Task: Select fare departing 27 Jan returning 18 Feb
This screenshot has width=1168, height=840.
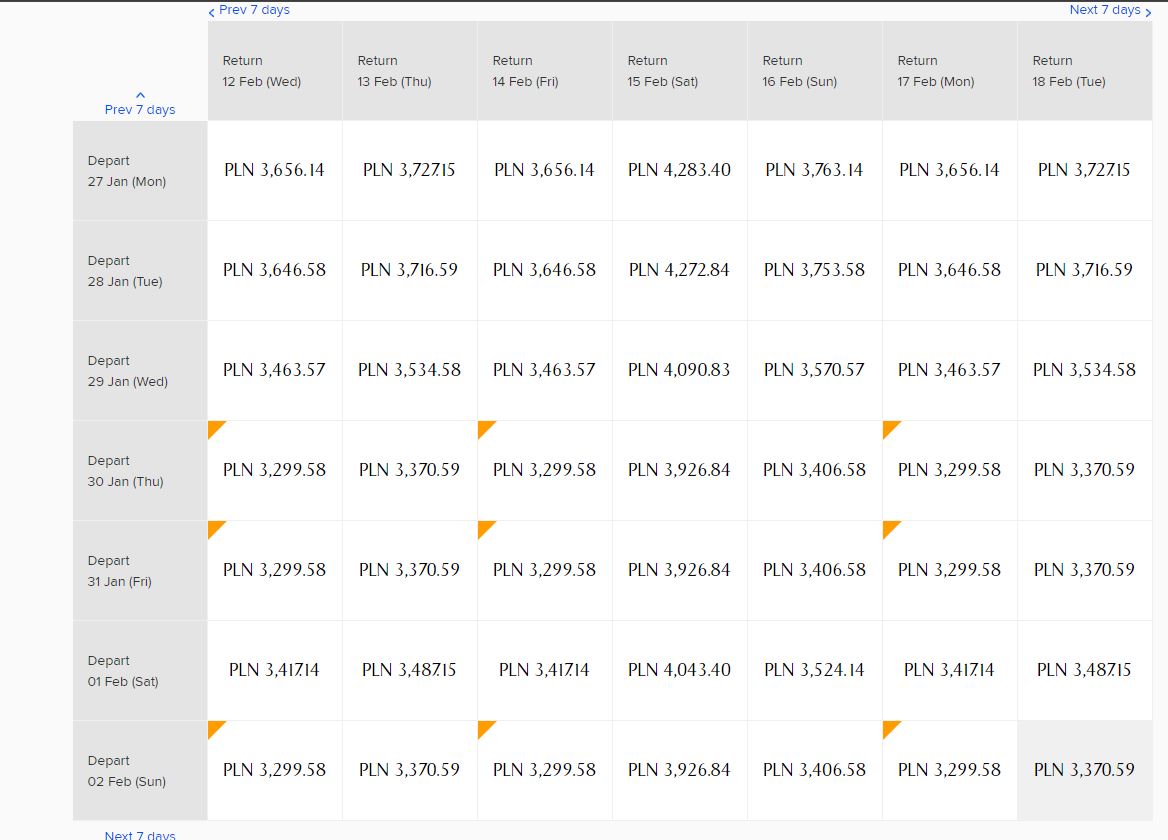Action: click(1085, 171)
